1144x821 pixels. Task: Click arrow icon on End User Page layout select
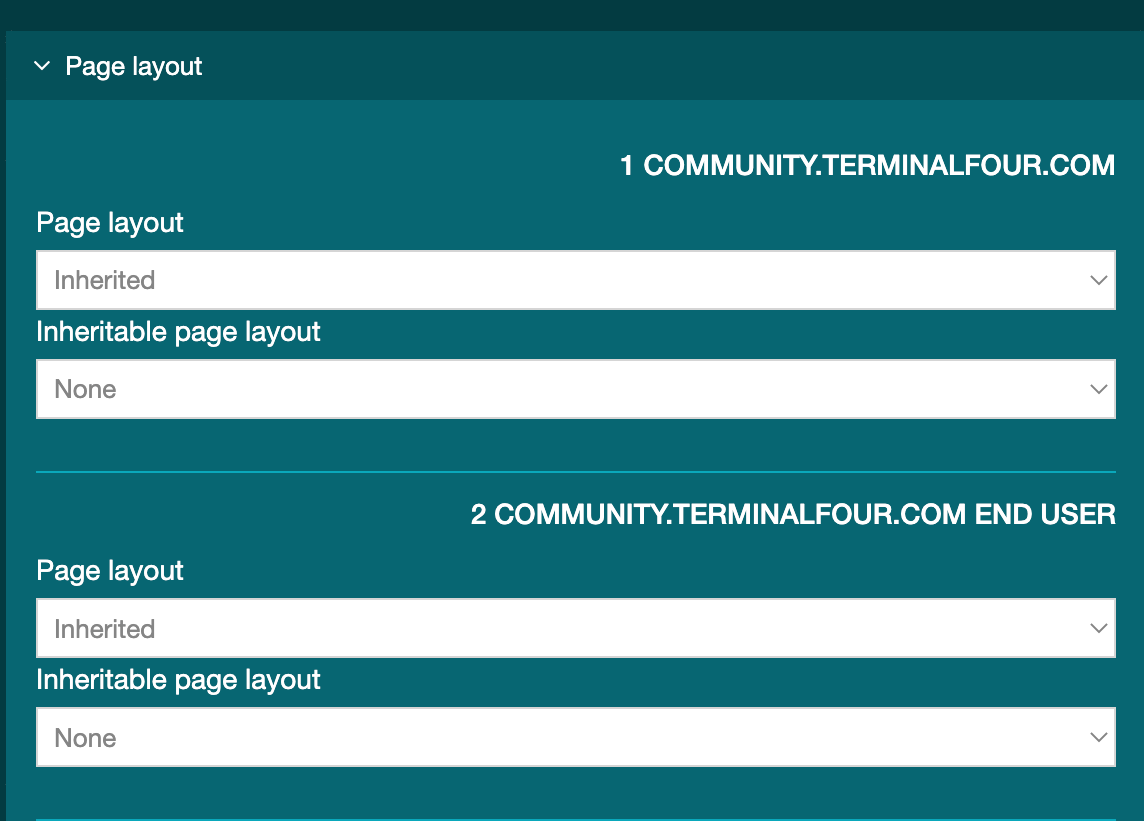click(1098, 629)
